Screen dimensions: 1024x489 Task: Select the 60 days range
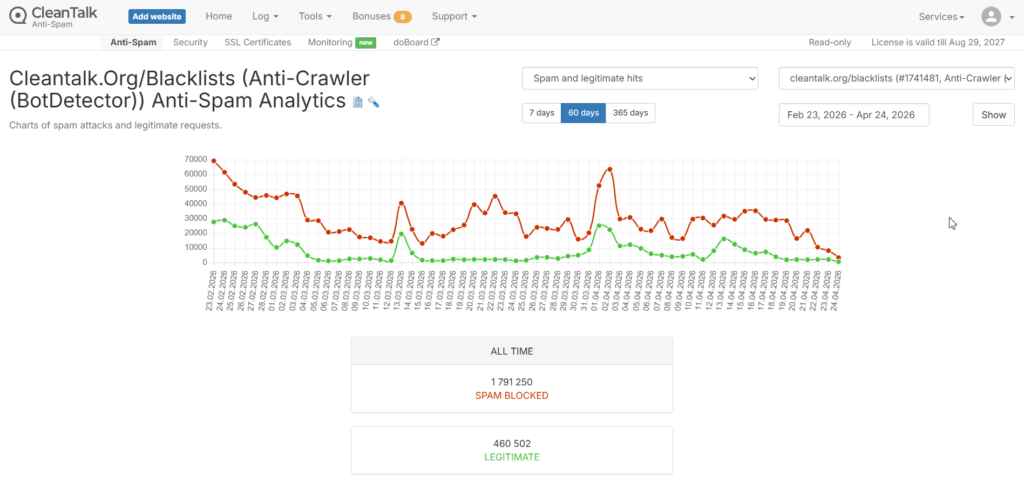583,113
